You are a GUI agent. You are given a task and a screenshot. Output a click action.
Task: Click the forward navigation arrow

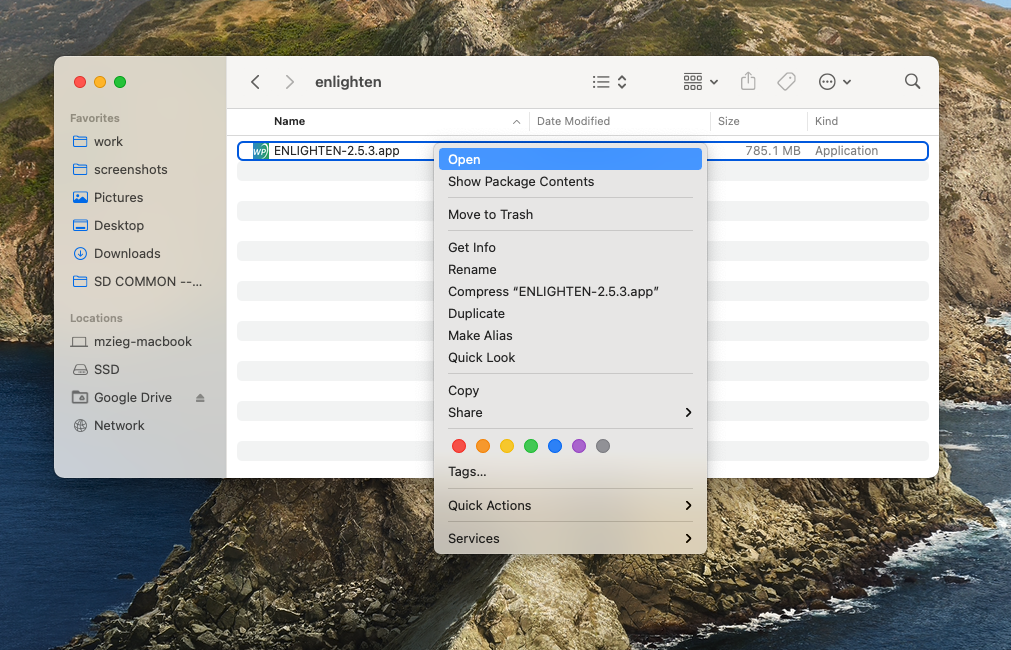[289, 82]
